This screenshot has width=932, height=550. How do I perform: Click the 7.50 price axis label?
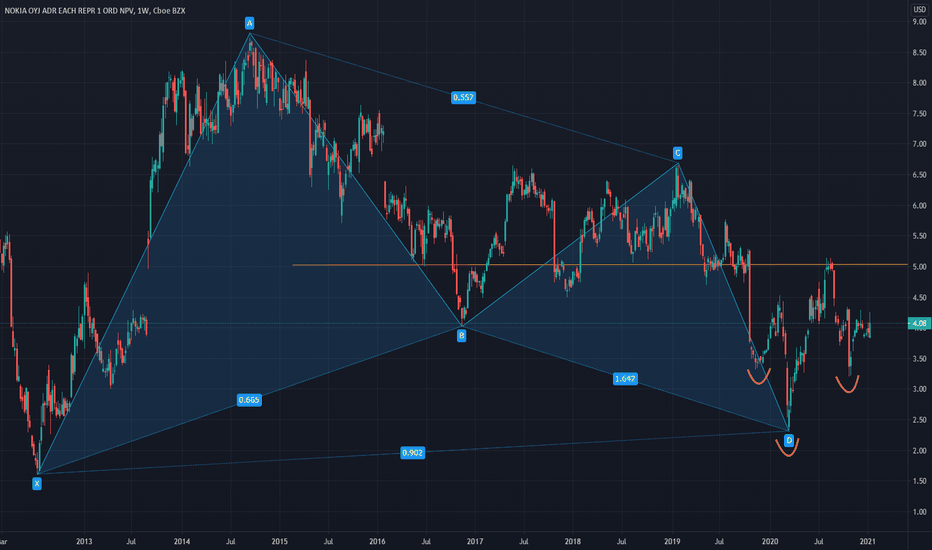pos(919,114)
